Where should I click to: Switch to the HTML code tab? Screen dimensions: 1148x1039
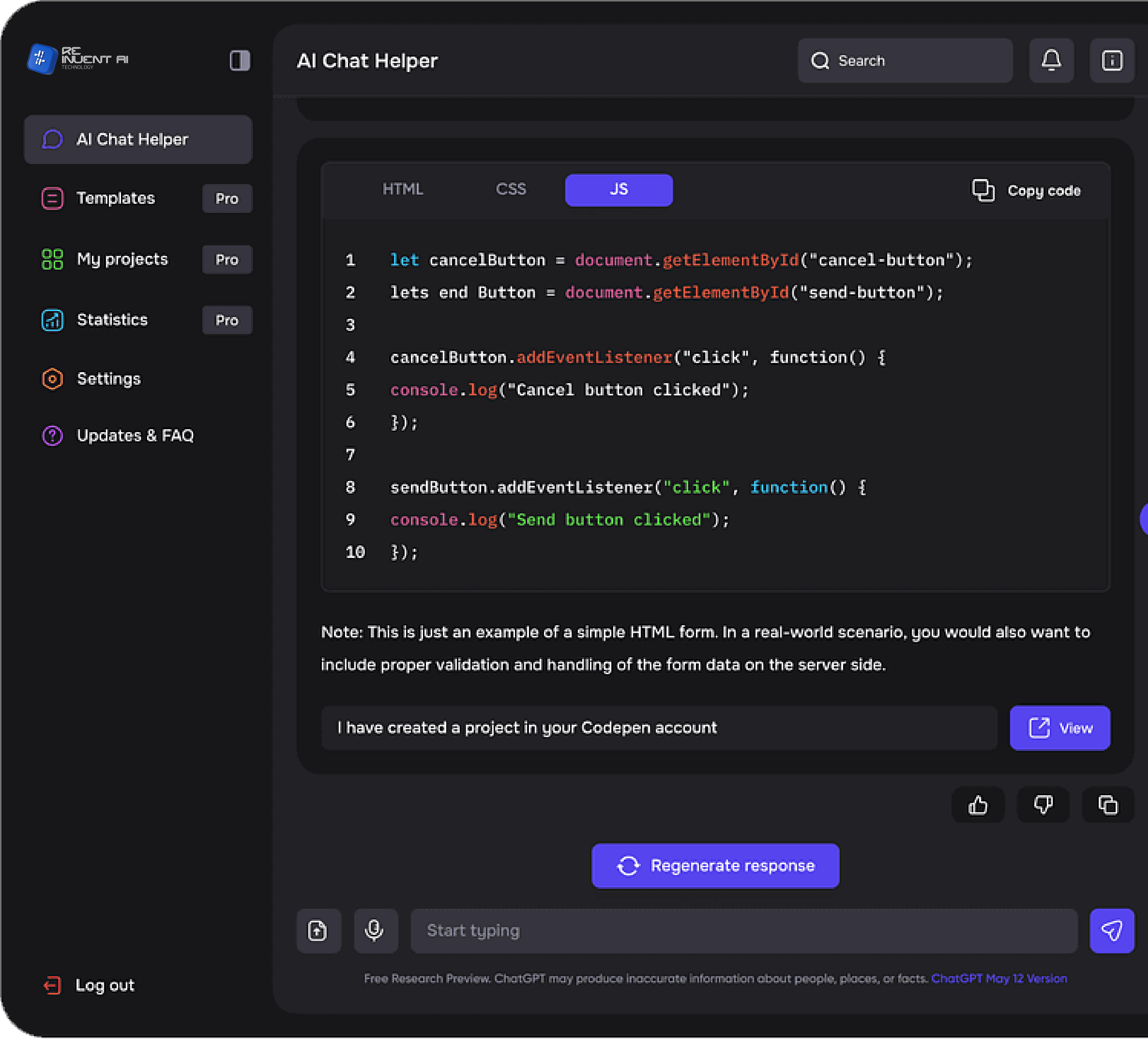tap(403, 189)
